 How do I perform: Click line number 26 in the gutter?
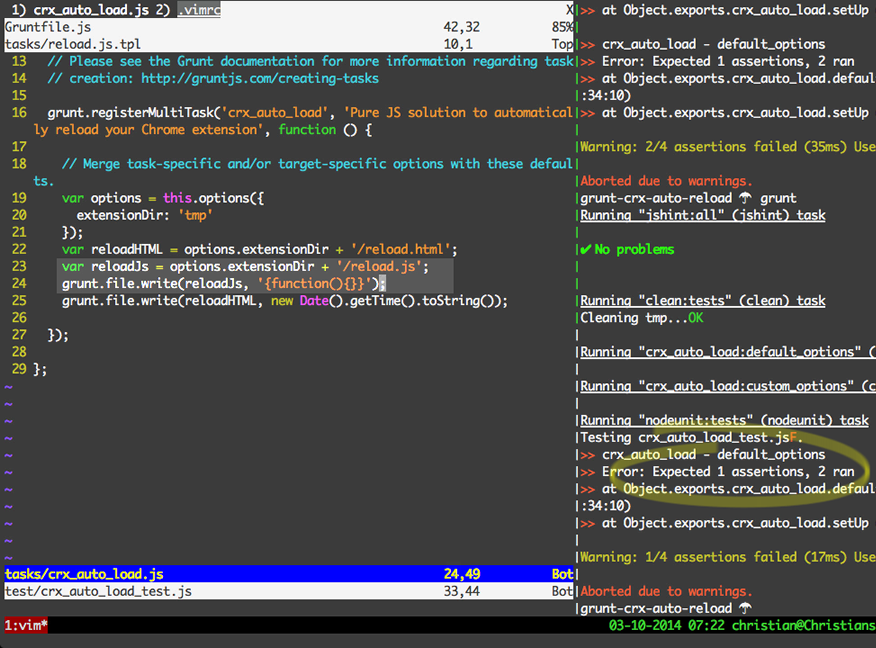[x=19, y=317]
